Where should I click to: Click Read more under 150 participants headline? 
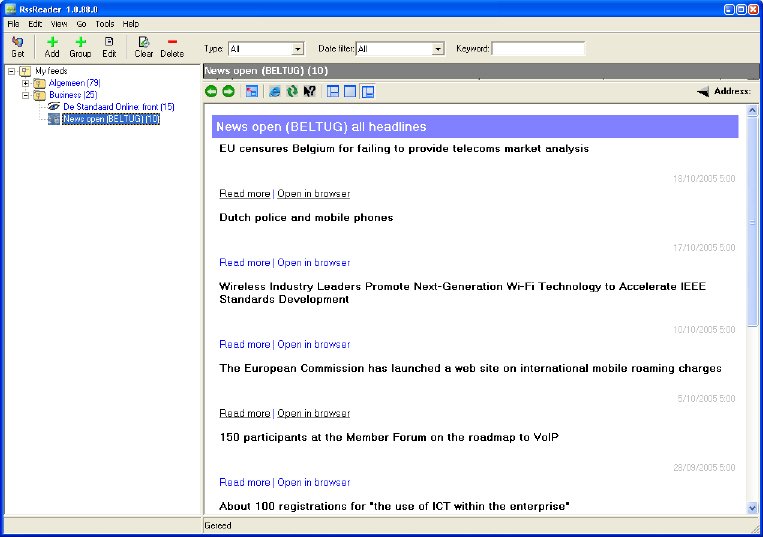pos(244,483)
